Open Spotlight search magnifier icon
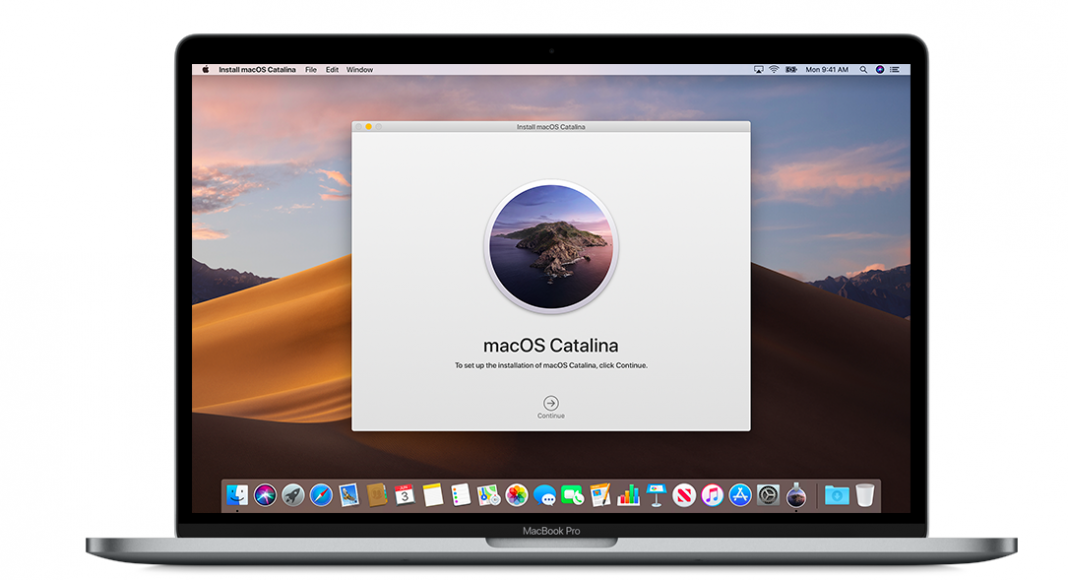The width and height of the screenshot is (1068, 580). pyautogui.click(x=863, y=69)
